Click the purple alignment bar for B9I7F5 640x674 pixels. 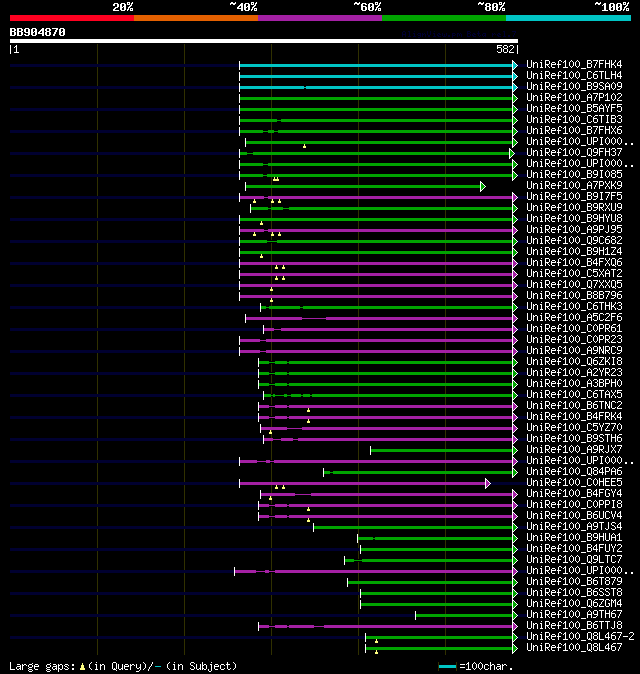click(376, 197)
